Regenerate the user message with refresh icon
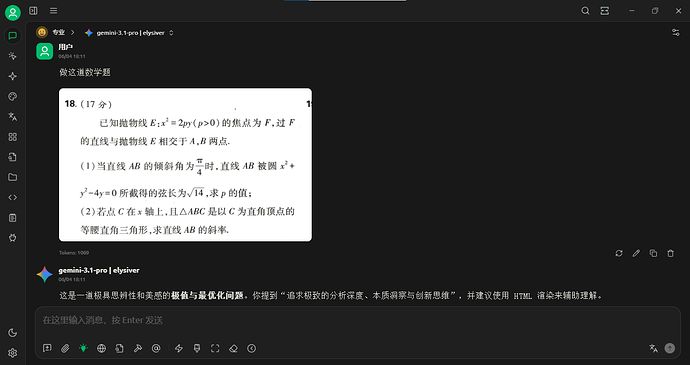Viewport: 690px width, 365px height. pos(619,253)
